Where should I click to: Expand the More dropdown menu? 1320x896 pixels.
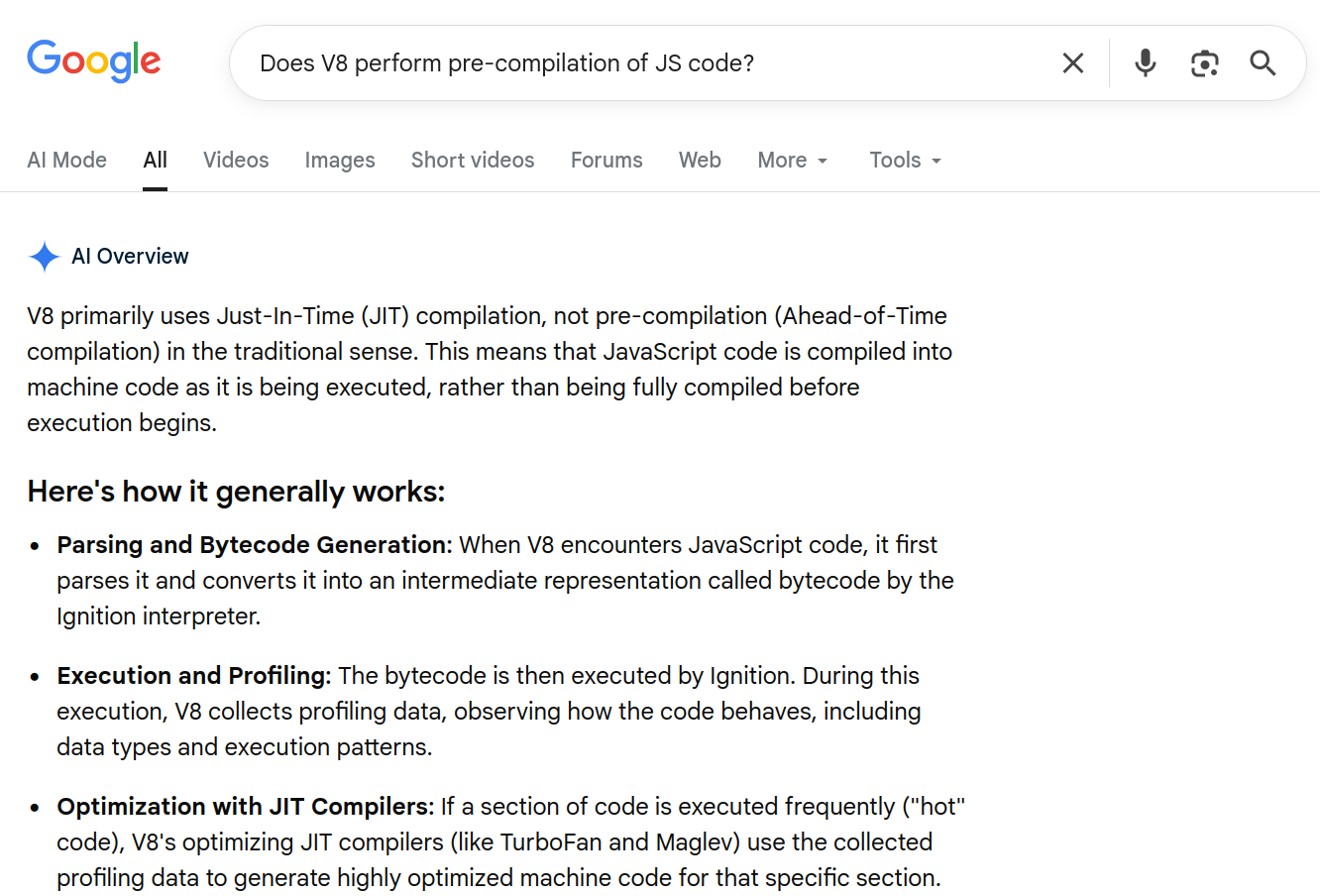pyautogui.click(x=792, y=161)
